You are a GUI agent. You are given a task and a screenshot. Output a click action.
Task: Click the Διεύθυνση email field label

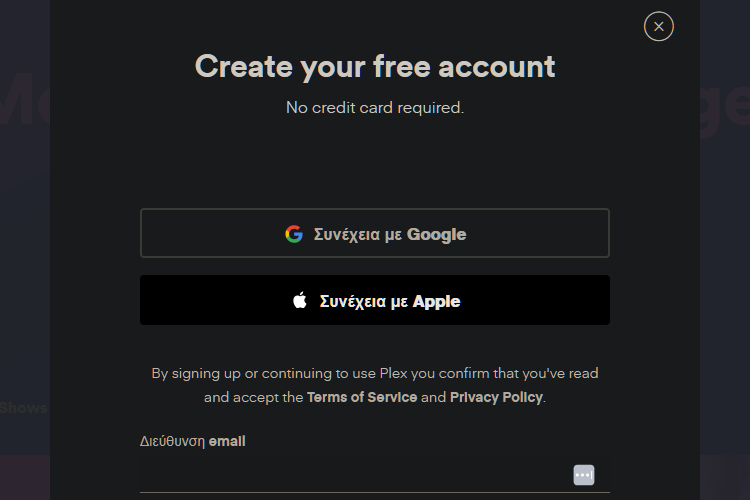192,441
